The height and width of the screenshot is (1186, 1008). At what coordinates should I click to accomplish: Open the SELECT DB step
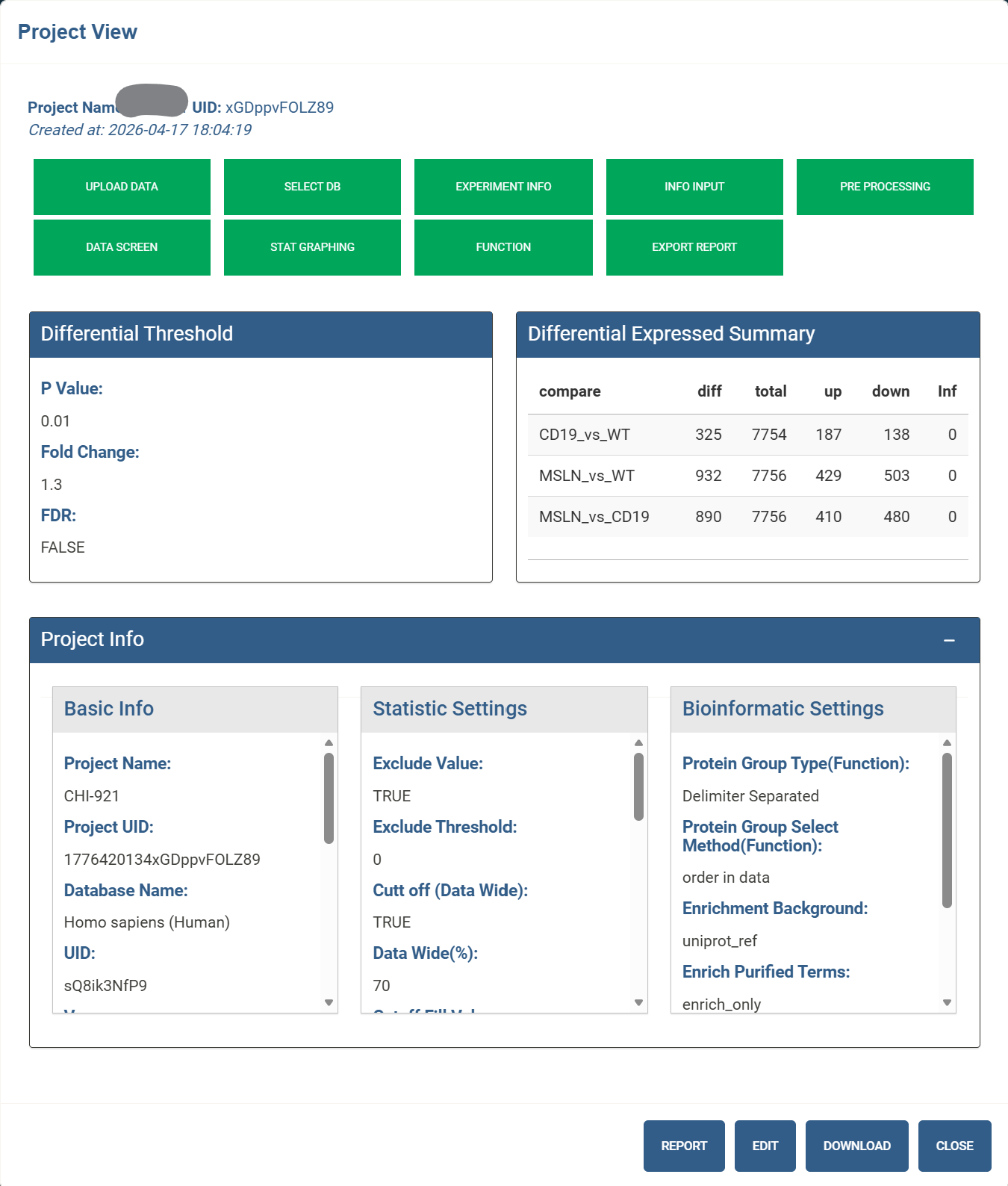tap(312, 187)
